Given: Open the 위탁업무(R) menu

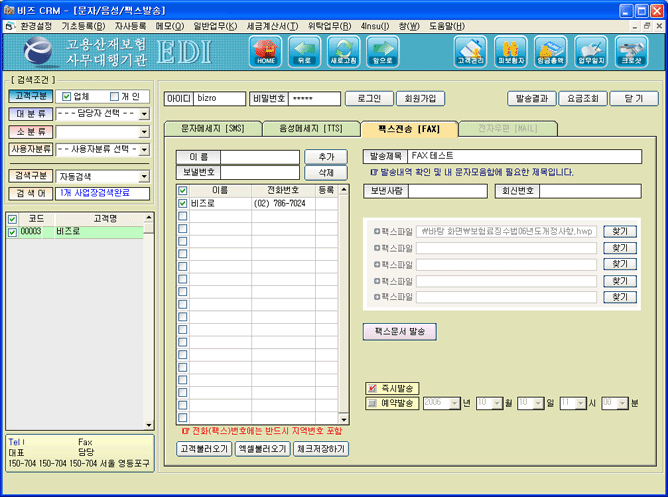Looking at the screenshot, I should click(x=330, y=26).
